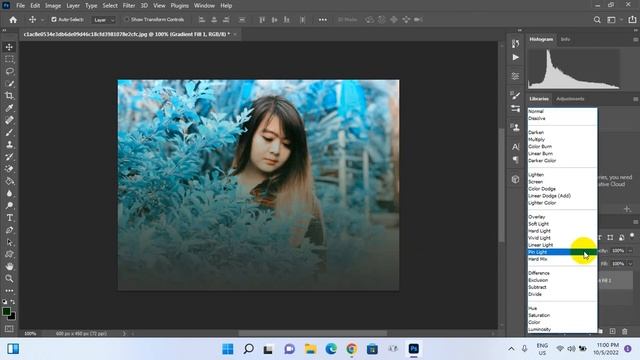
Task: Select the Clone Stamp tool
Action: [9, 144]
